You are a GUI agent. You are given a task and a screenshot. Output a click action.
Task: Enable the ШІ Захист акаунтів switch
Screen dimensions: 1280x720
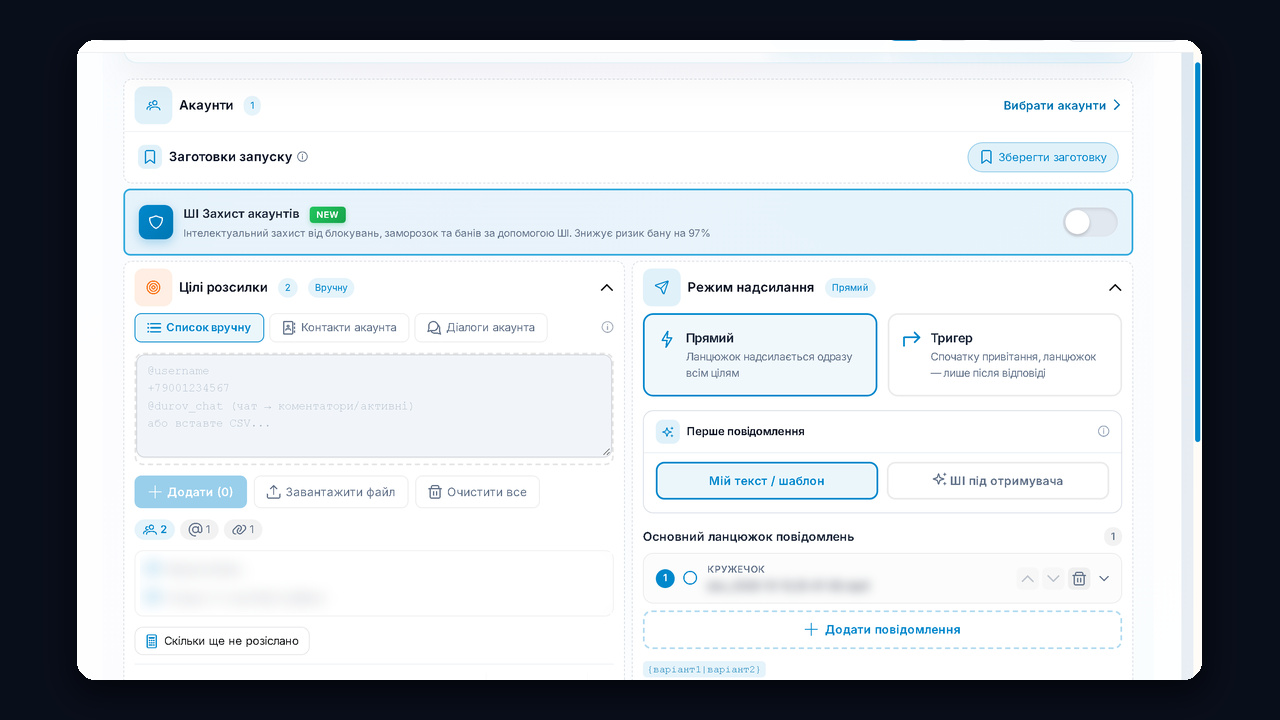click(x=1090, y=222)
